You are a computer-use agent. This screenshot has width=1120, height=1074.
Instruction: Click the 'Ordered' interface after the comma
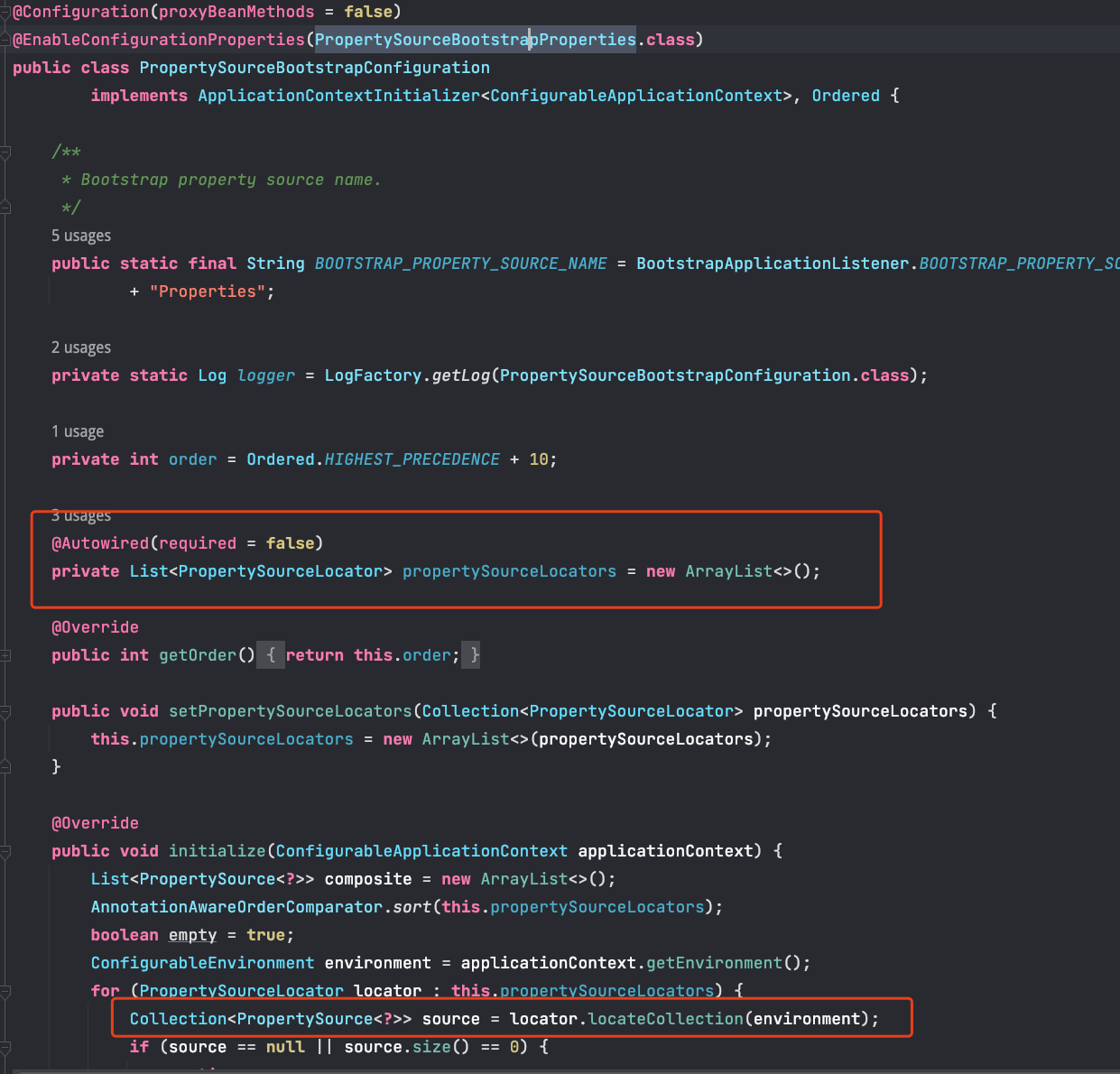[x=846, y=96]
